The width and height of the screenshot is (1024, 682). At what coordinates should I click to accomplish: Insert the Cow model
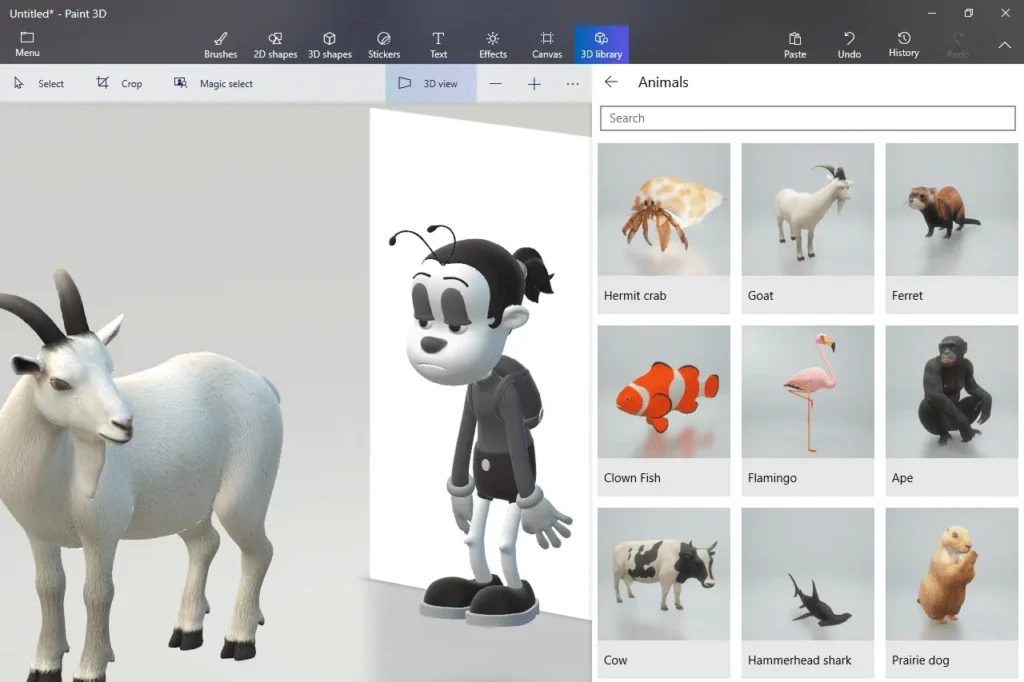[664, 593]
